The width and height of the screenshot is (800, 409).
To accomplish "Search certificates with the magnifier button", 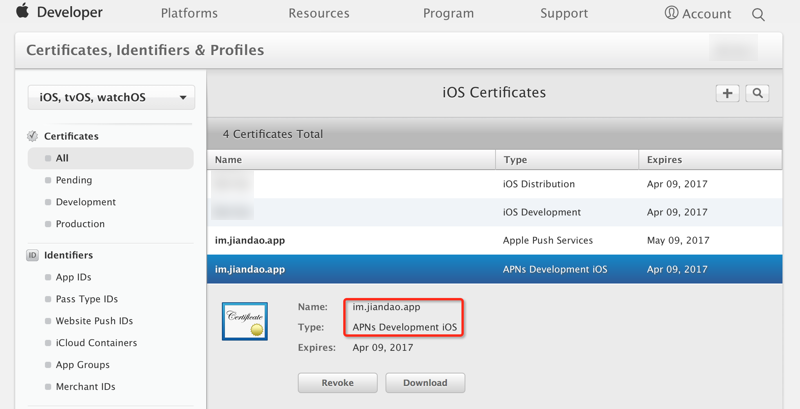I will 758,93.
